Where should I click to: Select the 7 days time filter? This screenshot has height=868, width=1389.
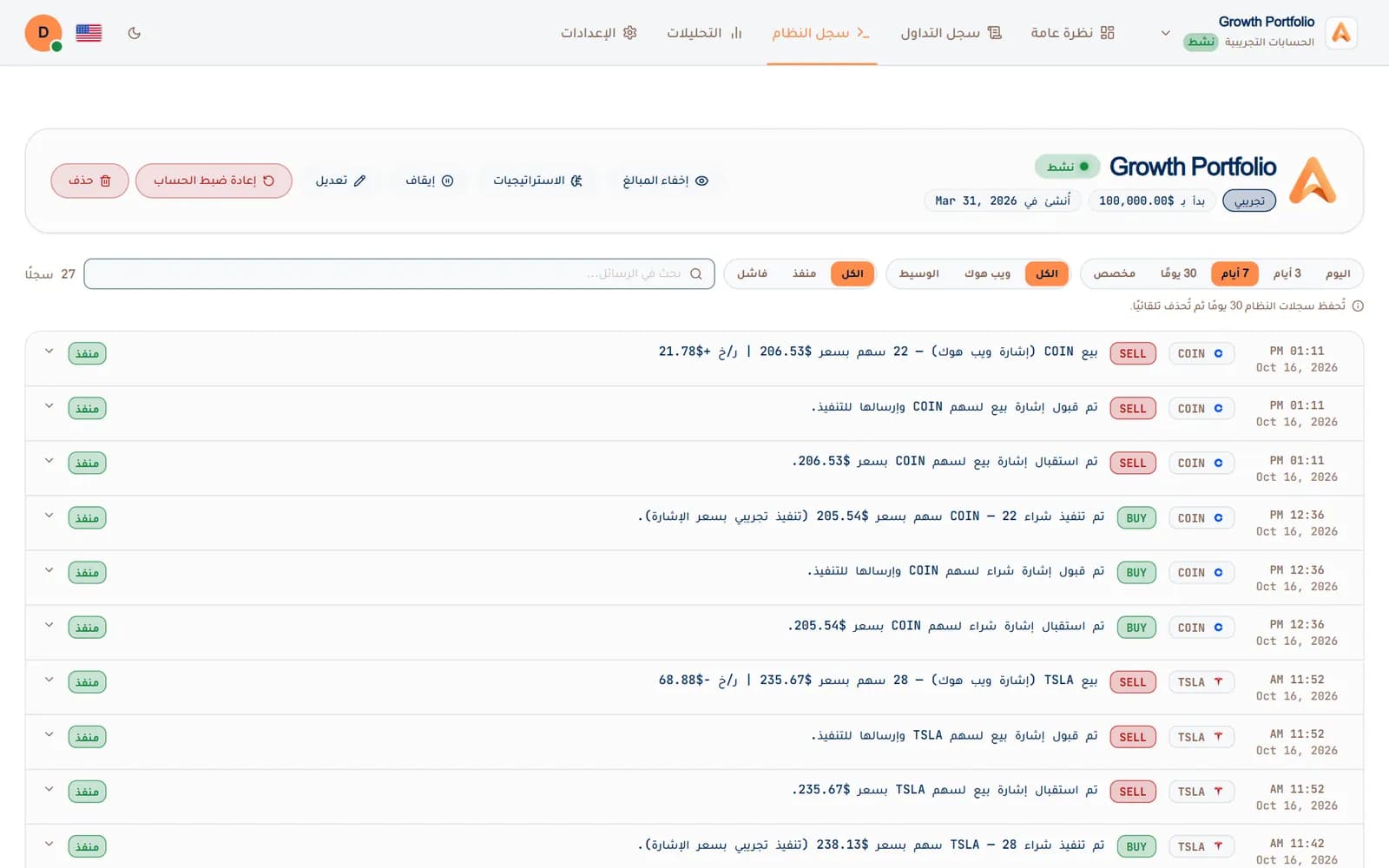pos(1234,273)
